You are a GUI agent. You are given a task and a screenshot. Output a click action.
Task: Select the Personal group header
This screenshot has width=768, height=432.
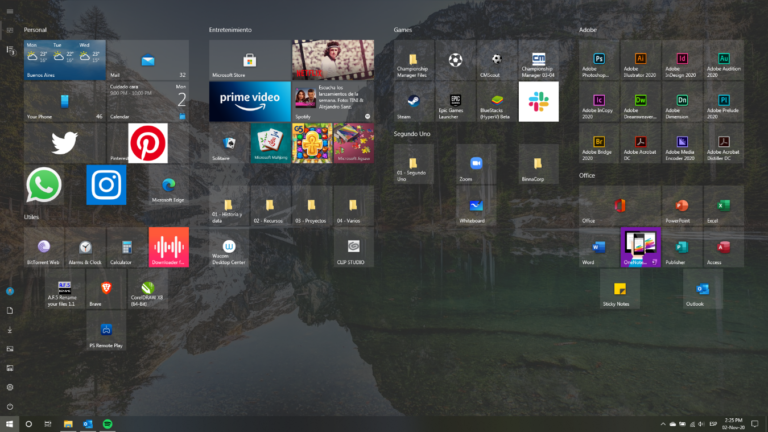pyautogui.click(x=35, y=29)
